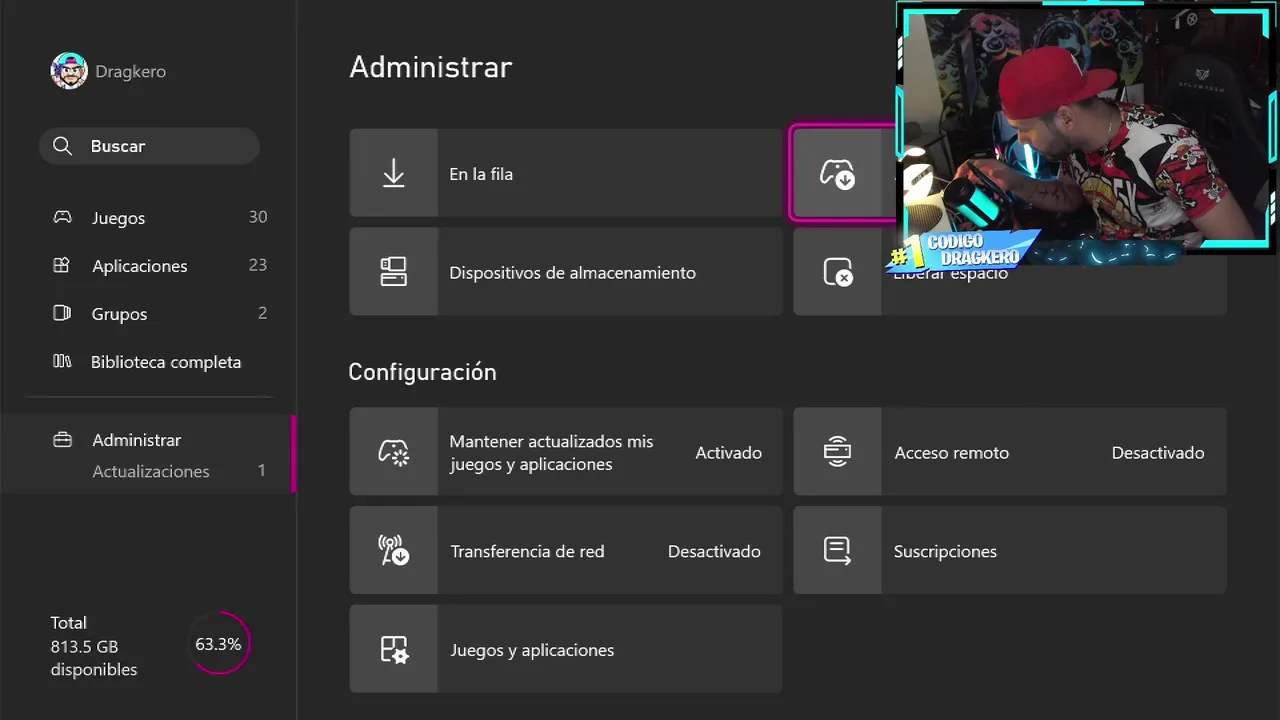Open Actualizaciones under Administrar

pyautogui.click(x=151, y=471)
